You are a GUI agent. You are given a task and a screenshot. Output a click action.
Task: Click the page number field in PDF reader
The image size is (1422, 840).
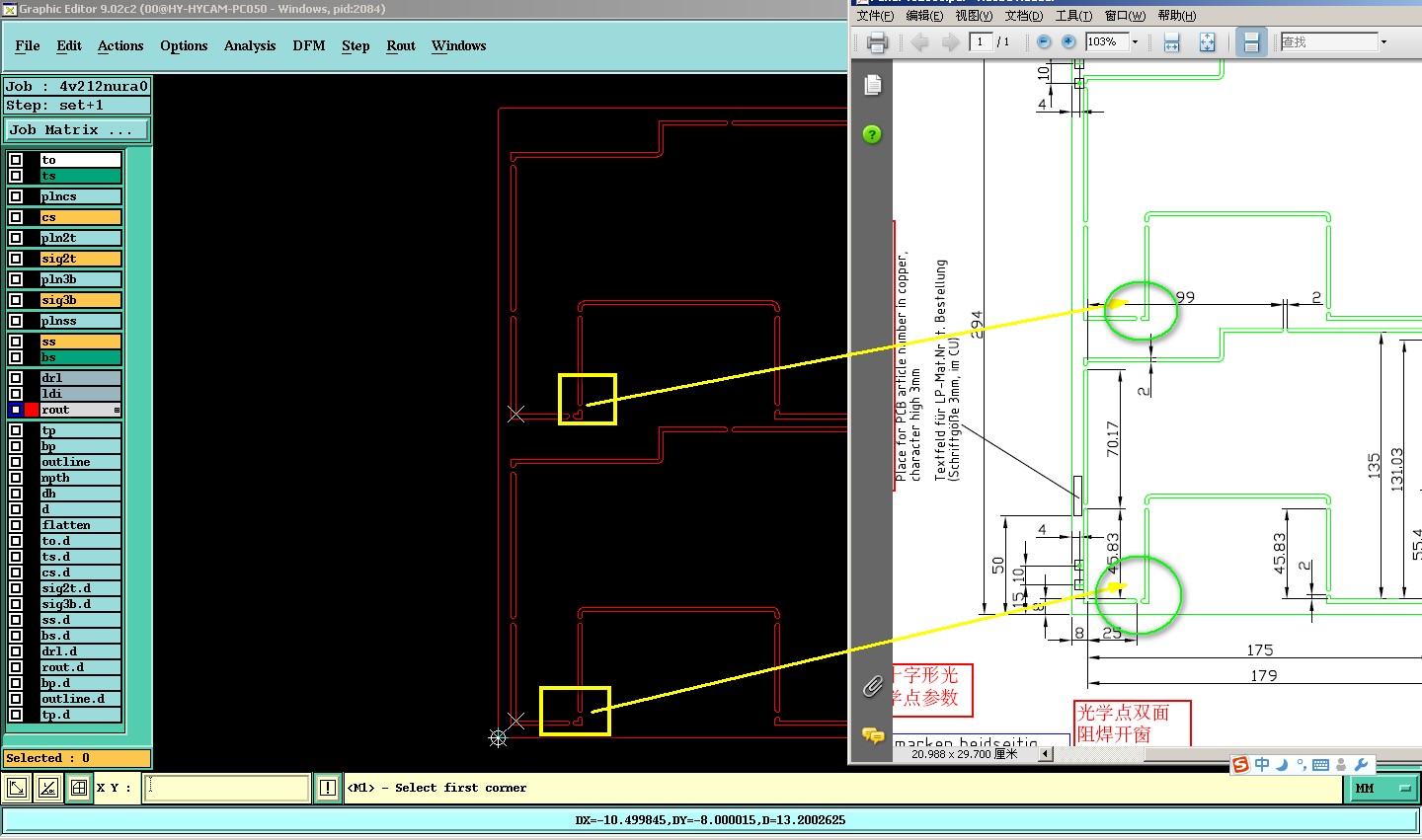tap(981, 41)
